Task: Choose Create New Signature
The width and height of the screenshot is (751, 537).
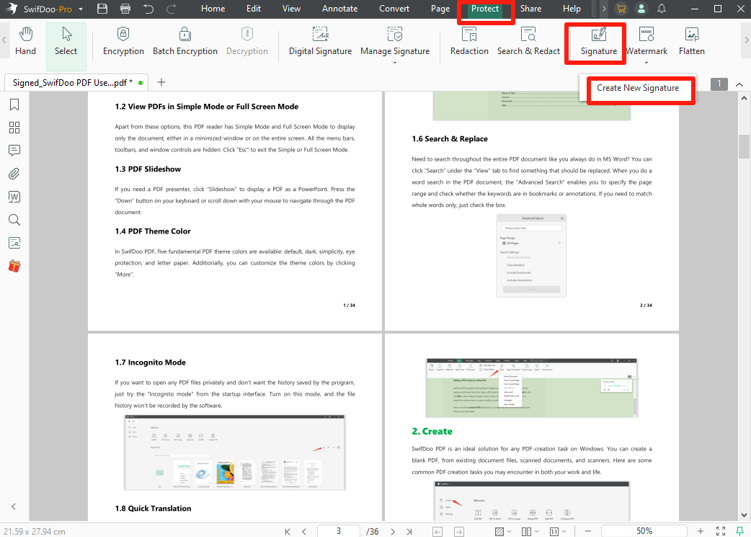Action: [637, 88]
